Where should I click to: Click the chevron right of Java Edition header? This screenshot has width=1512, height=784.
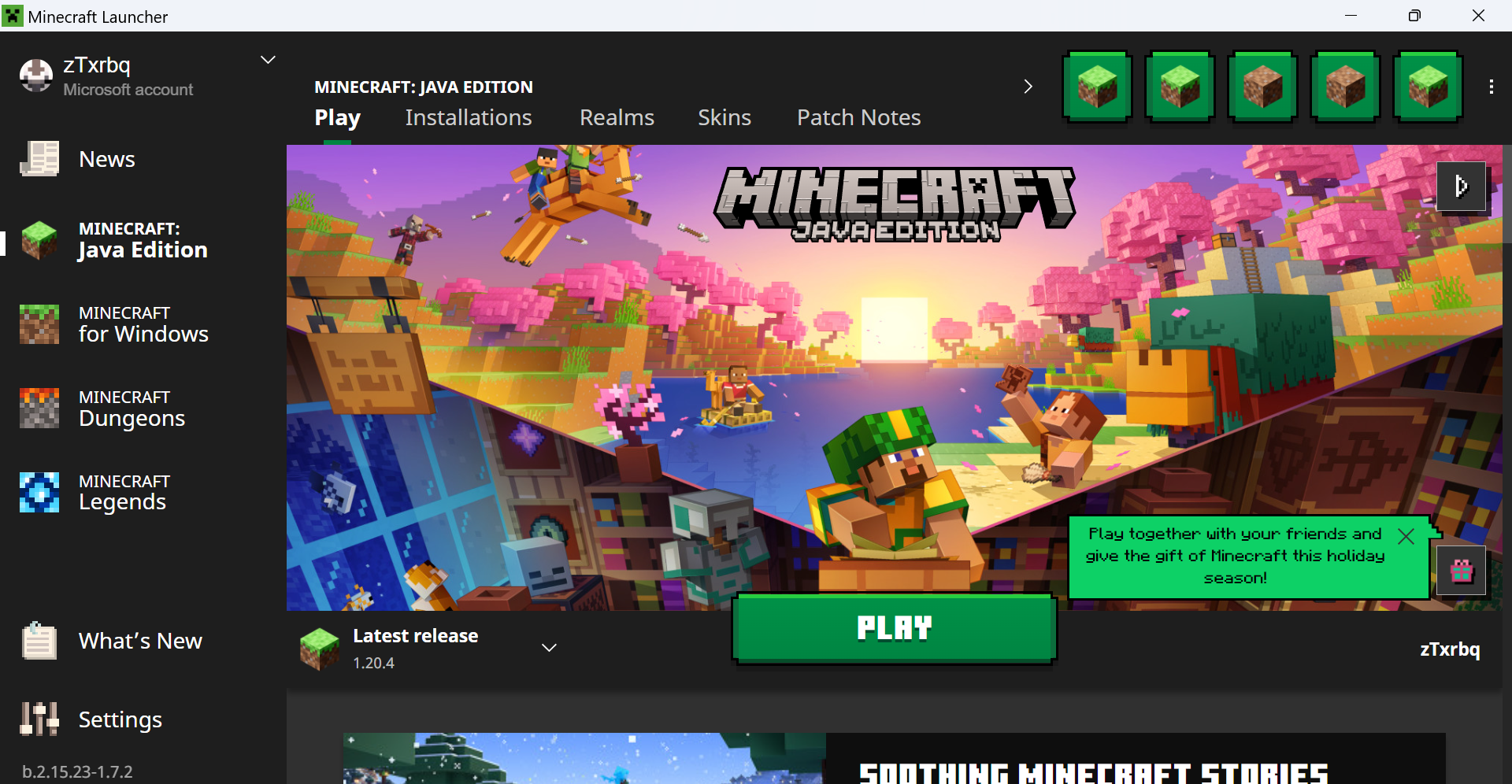(1028, 87)
